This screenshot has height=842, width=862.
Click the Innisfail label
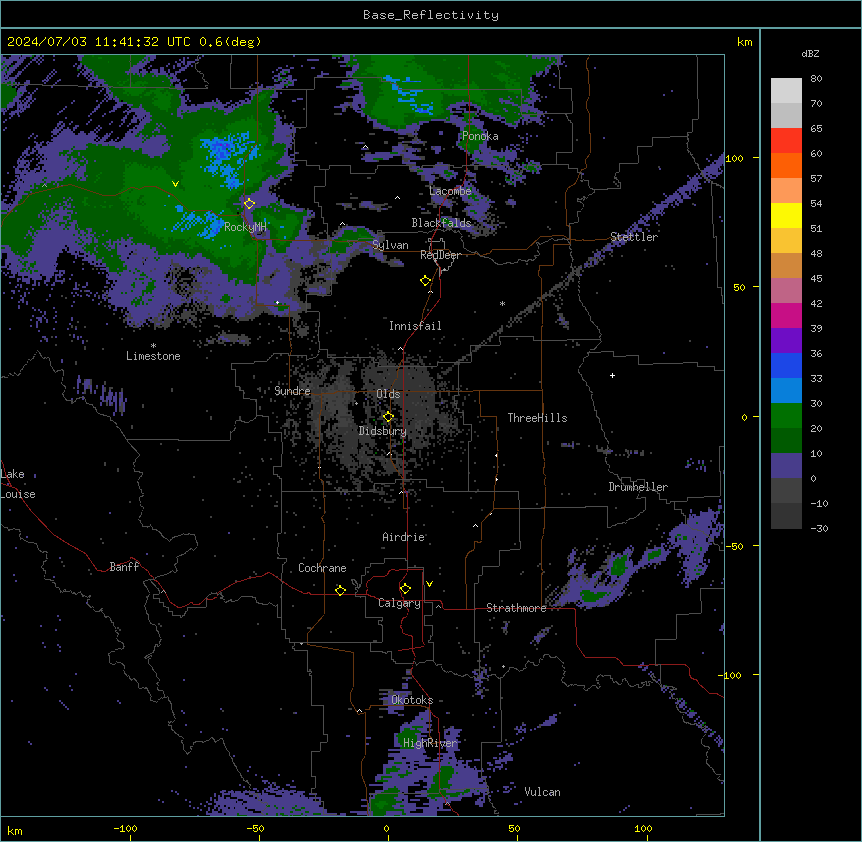click(x=415, y=326)
